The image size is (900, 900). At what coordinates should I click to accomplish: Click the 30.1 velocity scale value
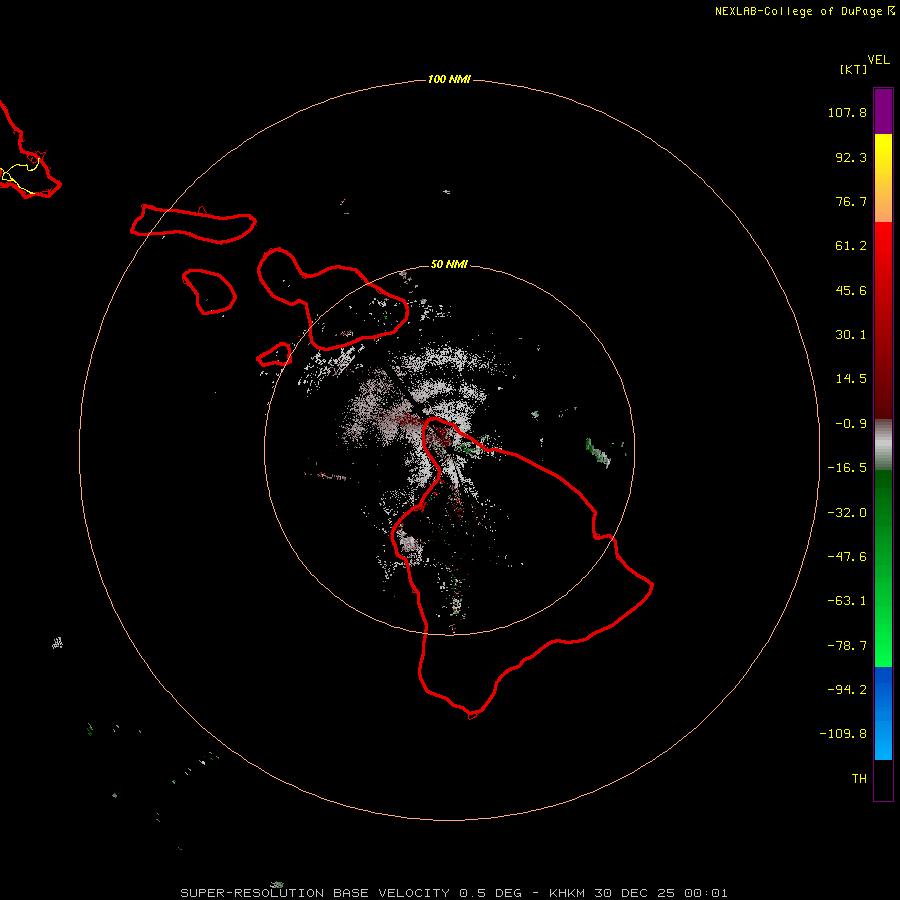click(x=851, y=335)
